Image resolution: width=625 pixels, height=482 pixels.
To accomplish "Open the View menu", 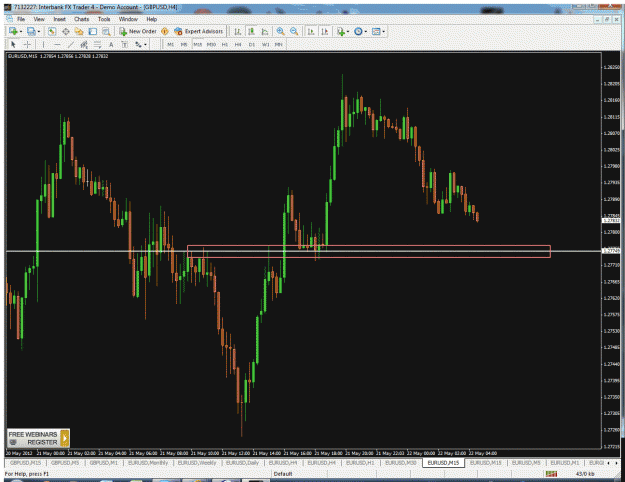I will (39, 19).
